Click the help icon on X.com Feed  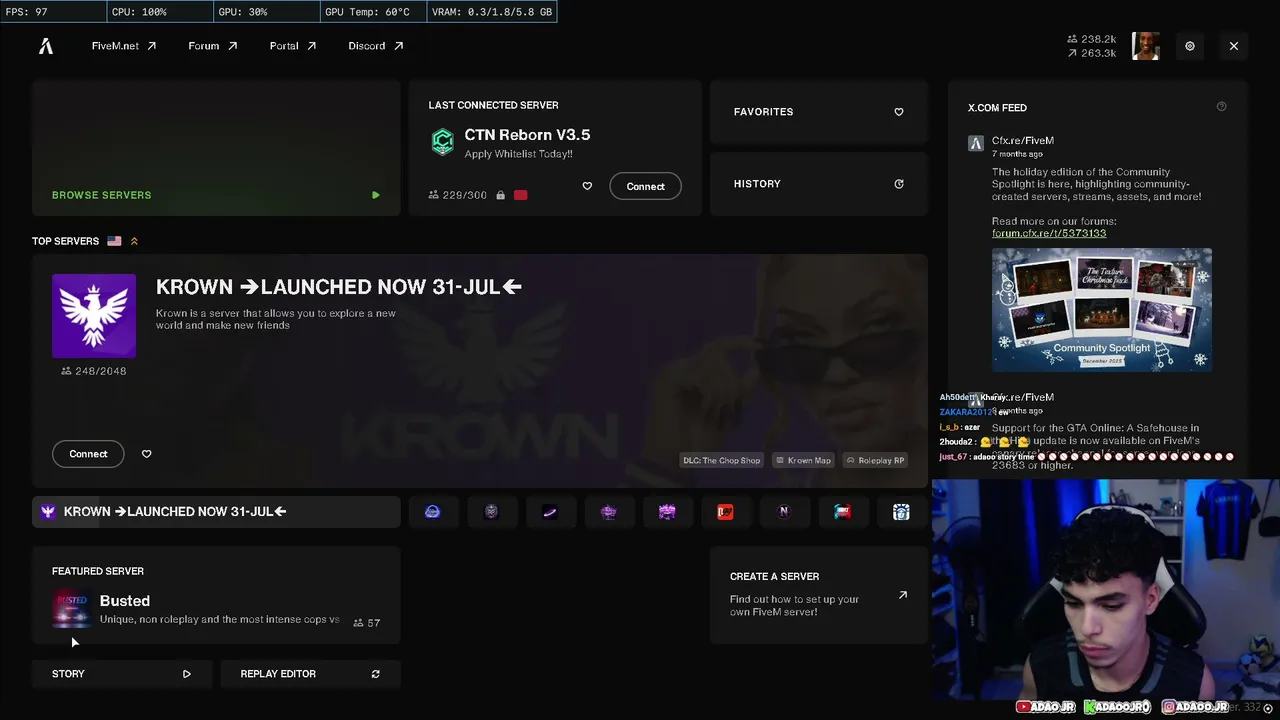click(x=1221, y=107)
